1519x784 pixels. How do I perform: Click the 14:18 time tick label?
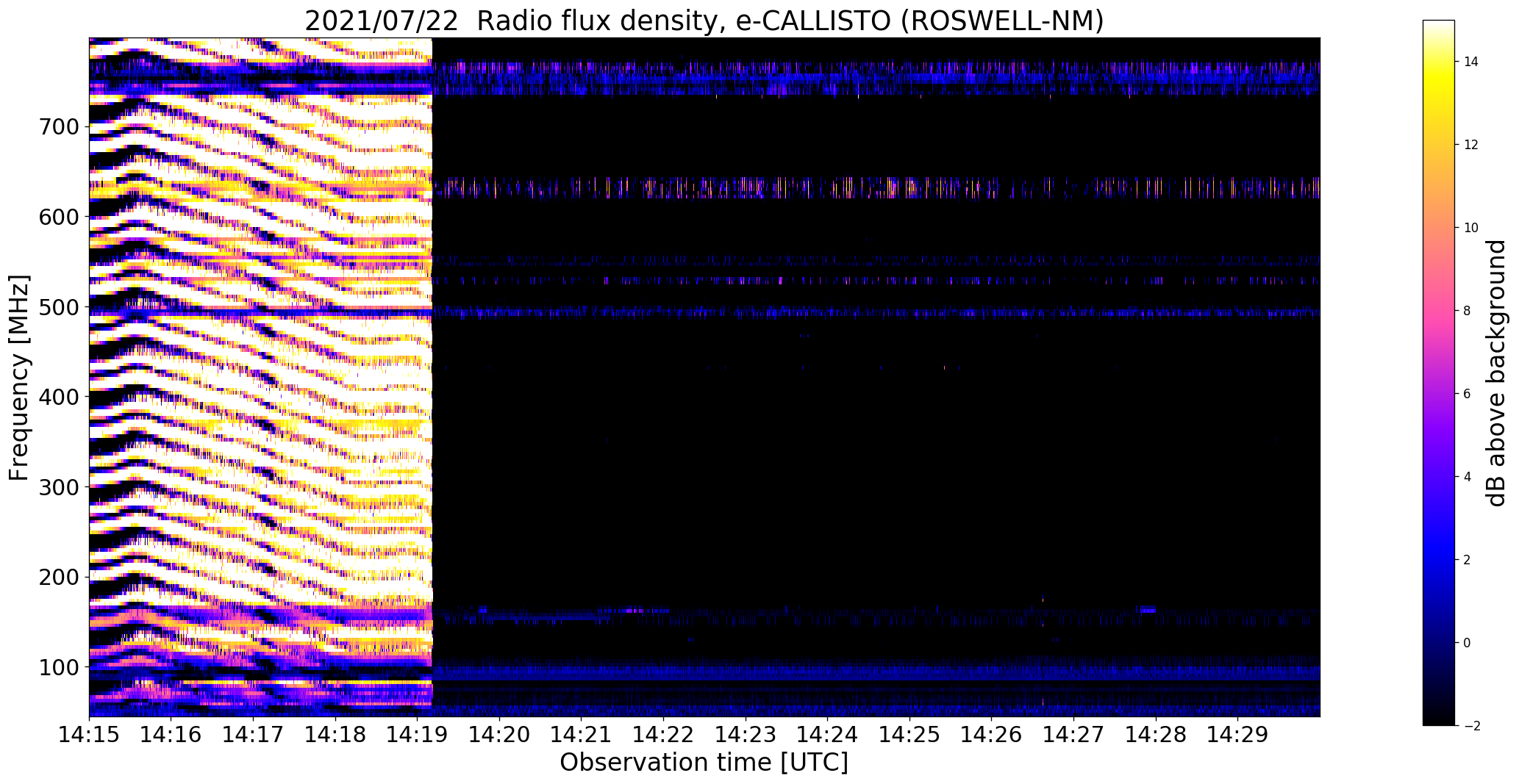click(335, 734)
